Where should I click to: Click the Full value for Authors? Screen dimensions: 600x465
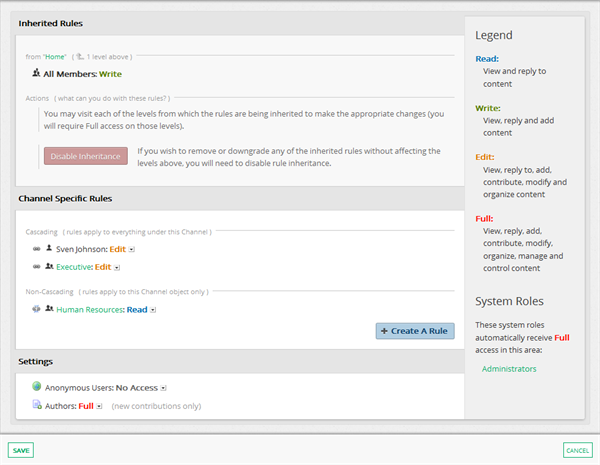pyautogui.click(x=86, y=406)
